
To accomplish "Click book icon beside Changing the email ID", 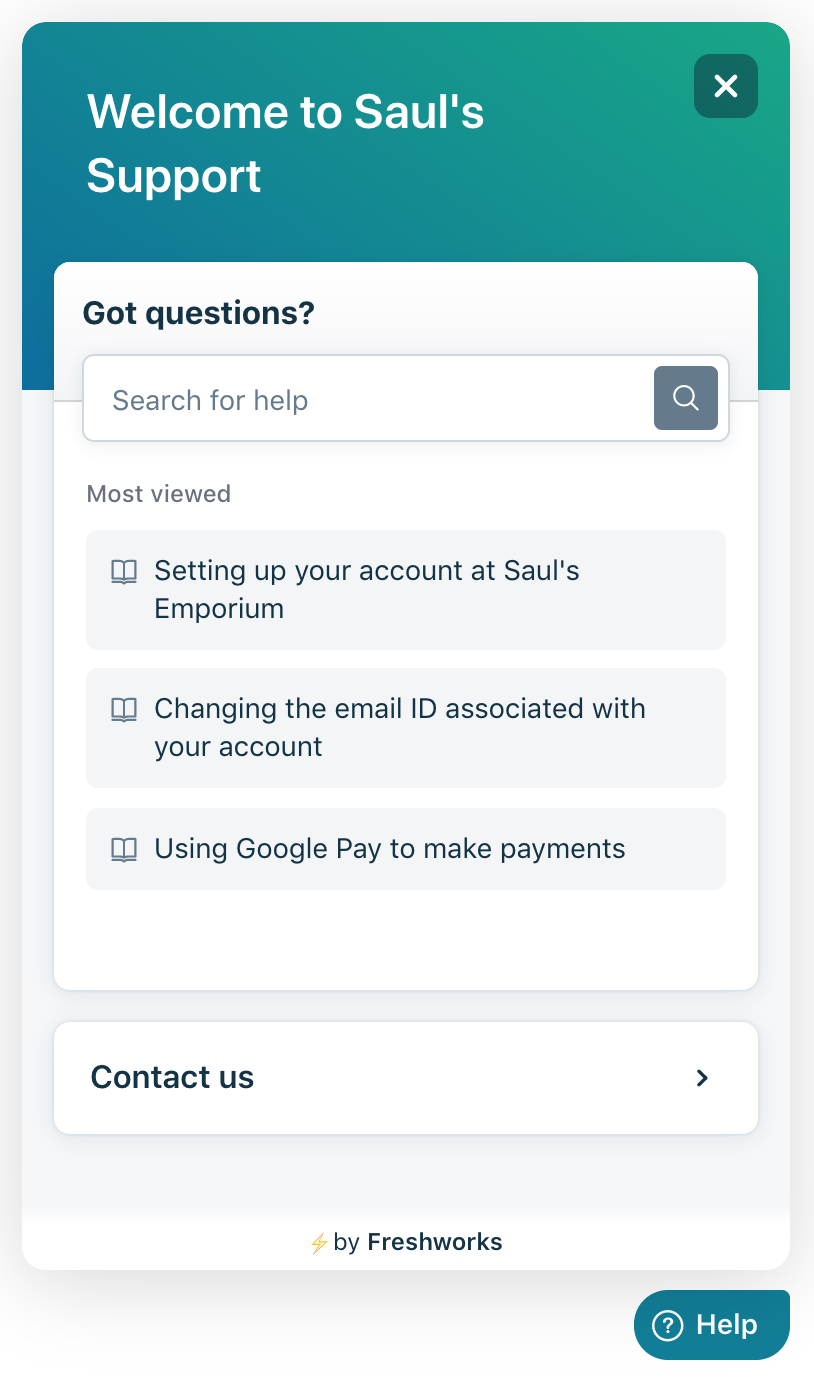I will (x=124, y=710).
